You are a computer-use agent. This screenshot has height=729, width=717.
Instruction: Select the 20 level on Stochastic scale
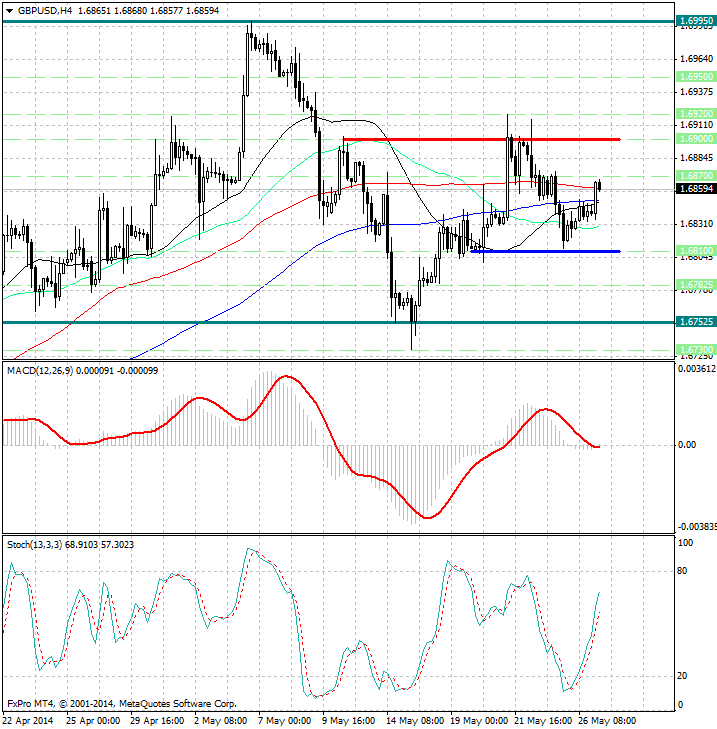coord(682,676)
